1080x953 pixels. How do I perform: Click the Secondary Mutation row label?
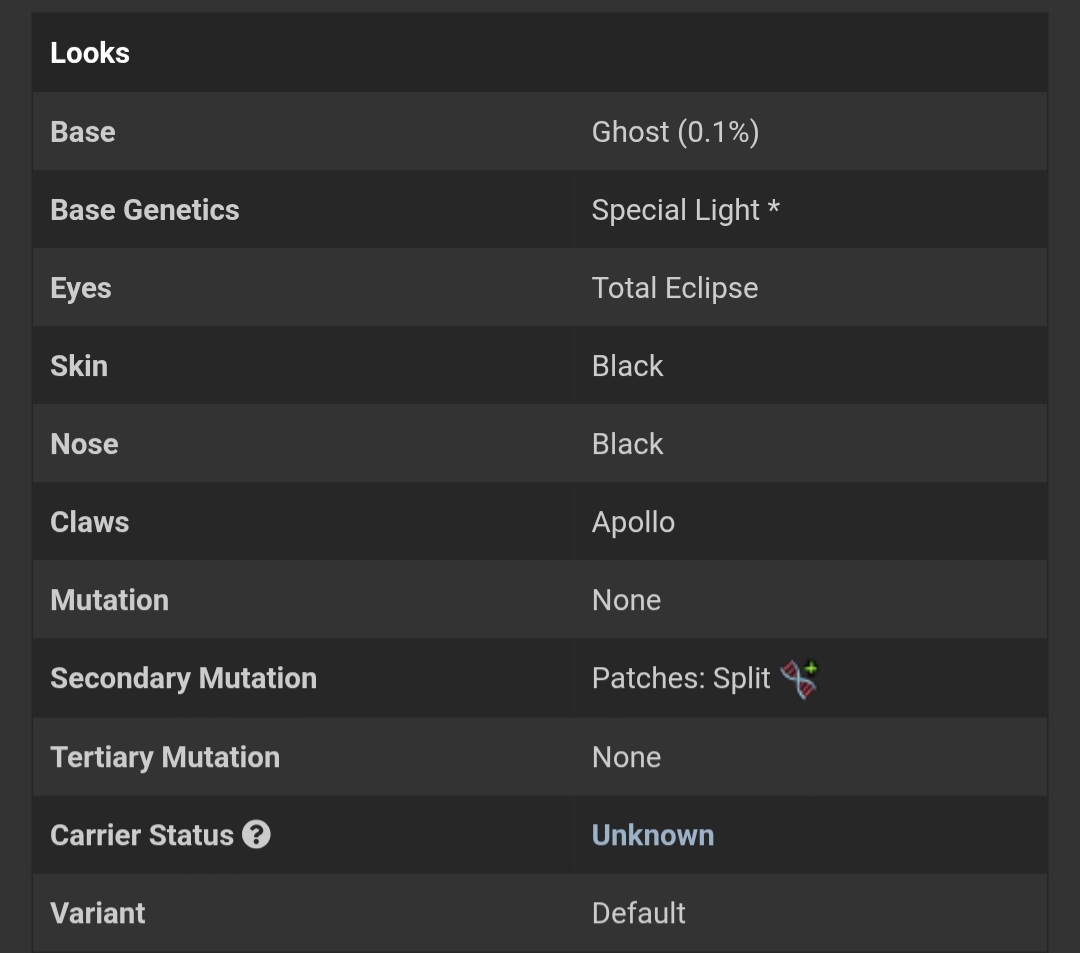(183, 678)
